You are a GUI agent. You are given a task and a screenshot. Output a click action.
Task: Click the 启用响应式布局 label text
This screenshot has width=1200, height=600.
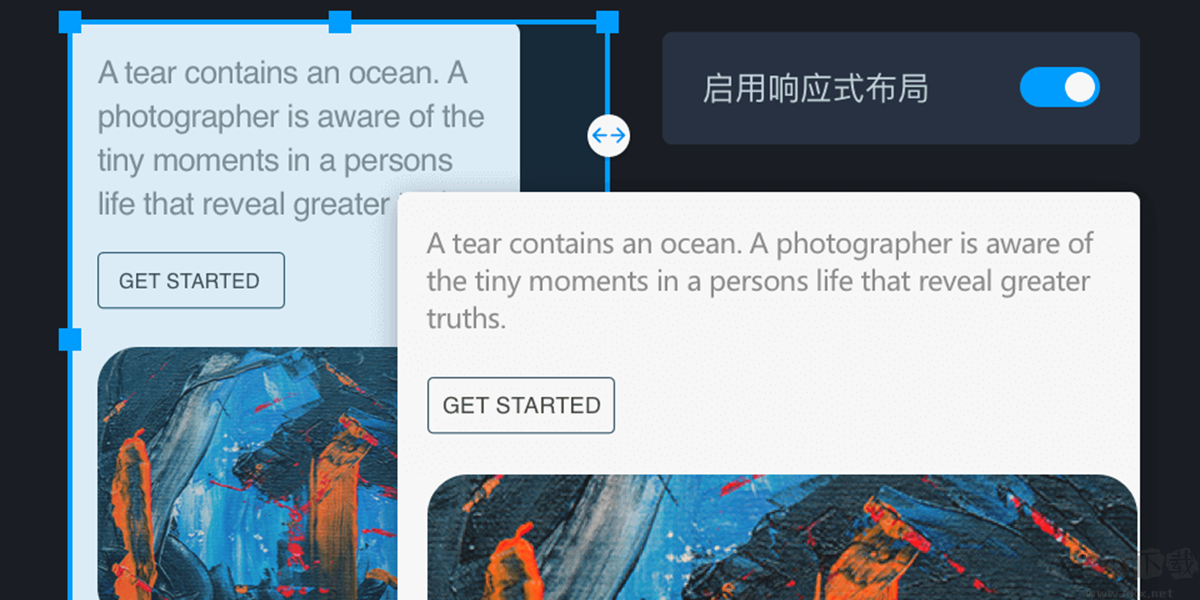tap(815, 88)
